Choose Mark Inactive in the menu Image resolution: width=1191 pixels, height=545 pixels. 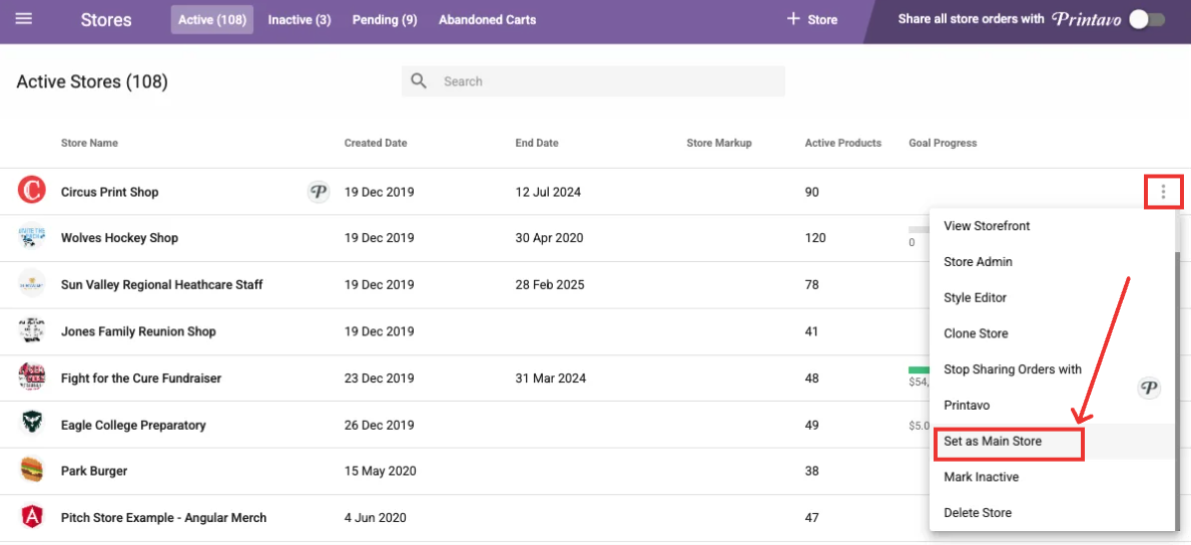[x=1052, y=477]
